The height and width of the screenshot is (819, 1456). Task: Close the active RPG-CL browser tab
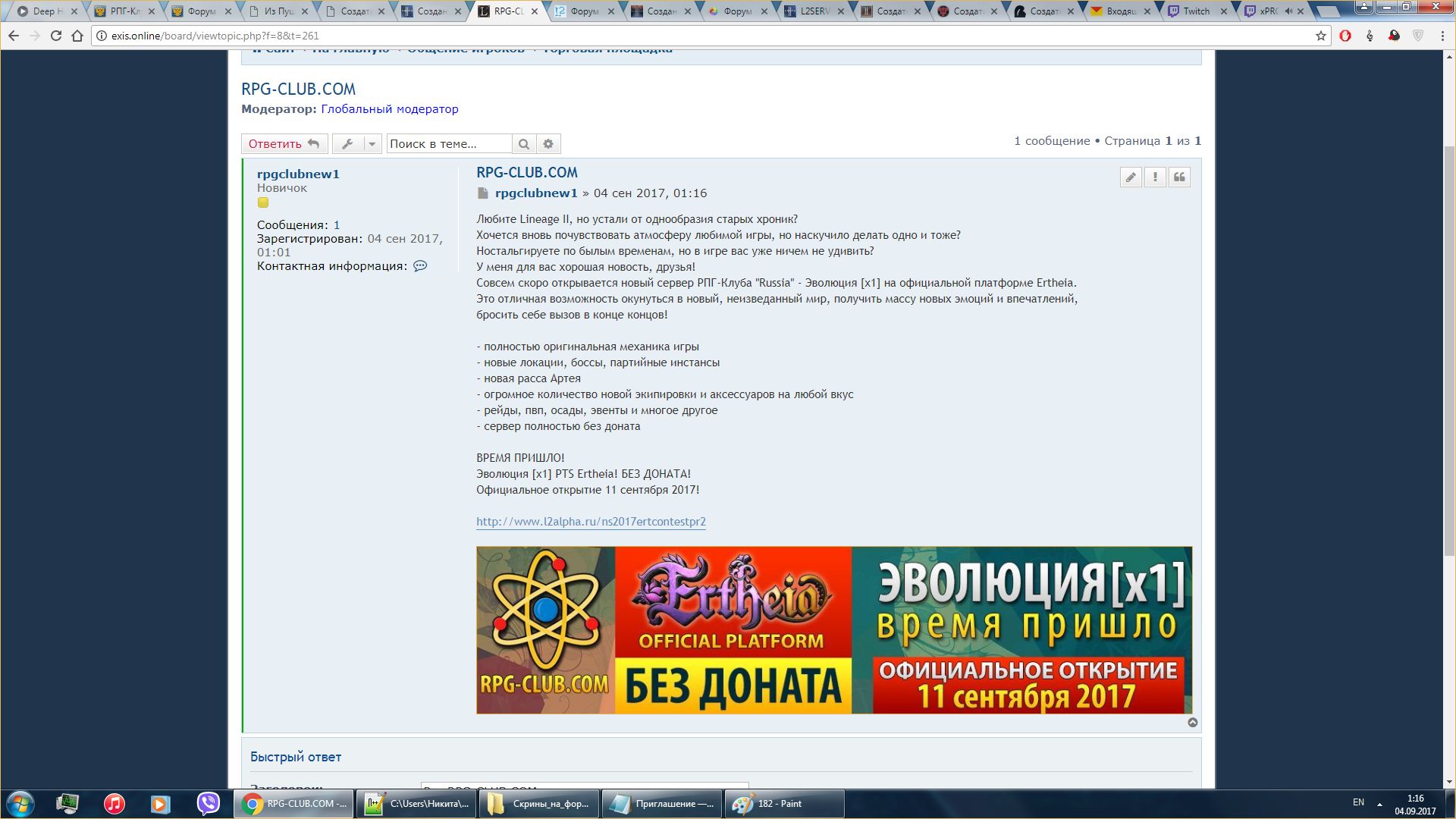(x=535, y=11)
